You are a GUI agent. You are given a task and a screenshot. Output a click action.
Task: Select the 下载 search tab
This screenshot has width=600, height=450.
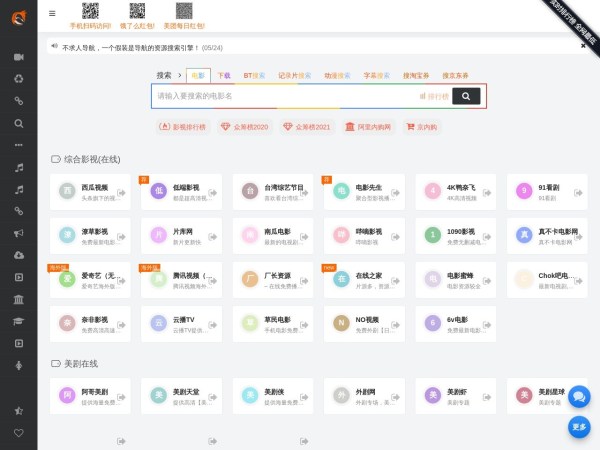(224, 75)
